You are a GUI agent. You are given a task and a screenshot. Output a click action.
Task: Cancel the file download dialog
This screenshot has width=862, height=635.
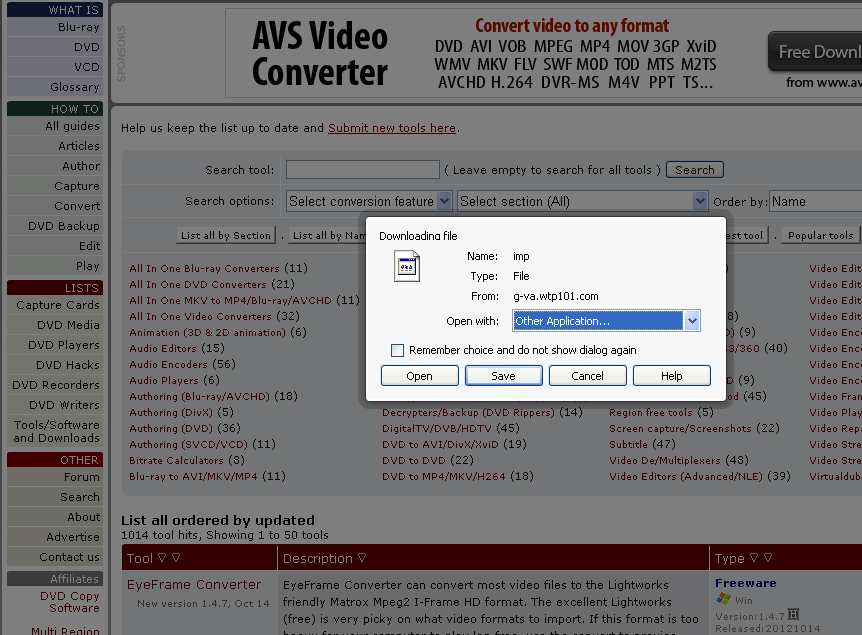coord(588,376)
